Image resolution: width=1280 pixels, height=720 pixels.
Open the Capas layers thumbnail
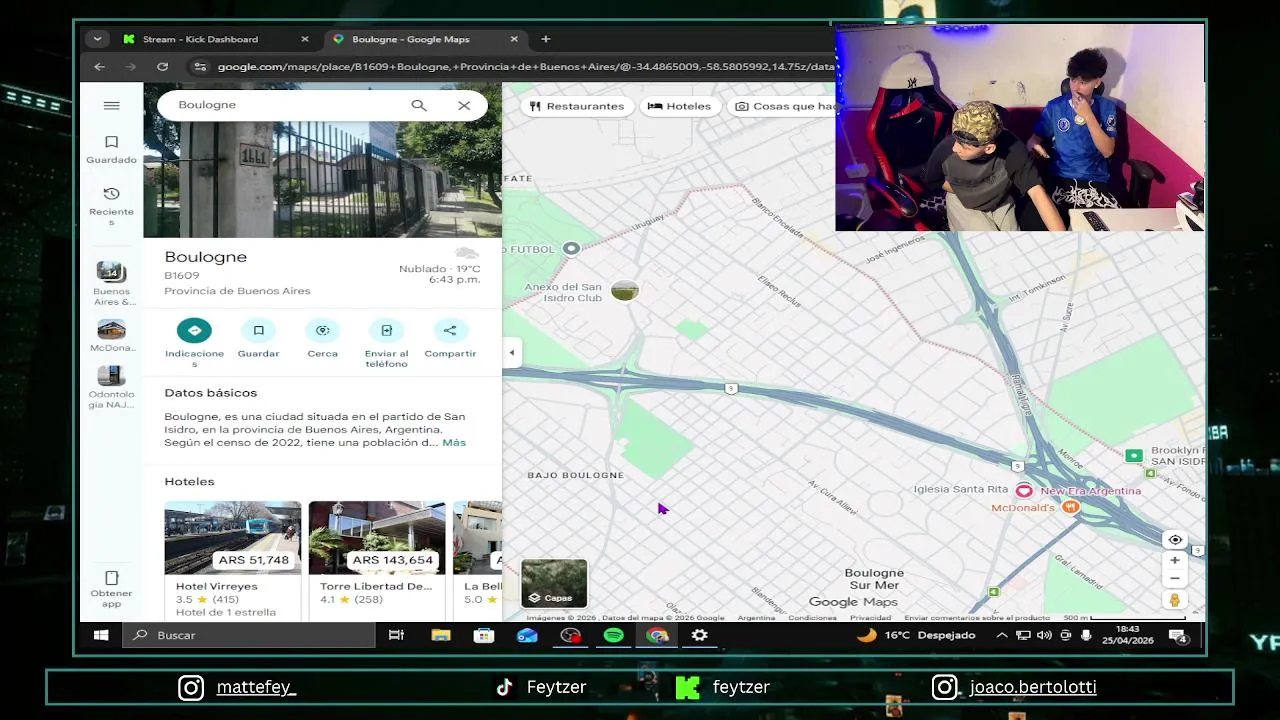(554, 583)
